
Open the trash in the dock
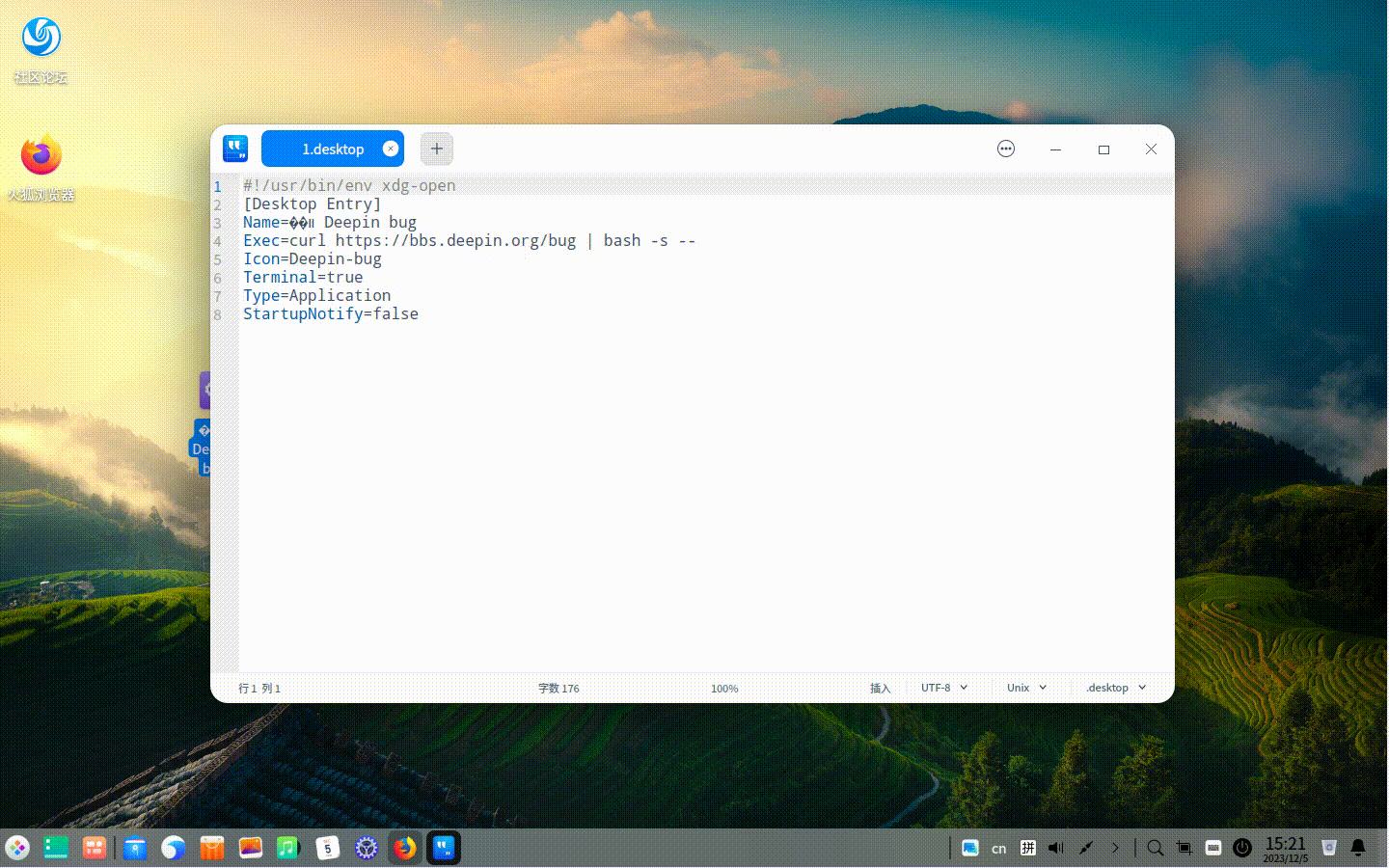click(x=1329, y=848)
